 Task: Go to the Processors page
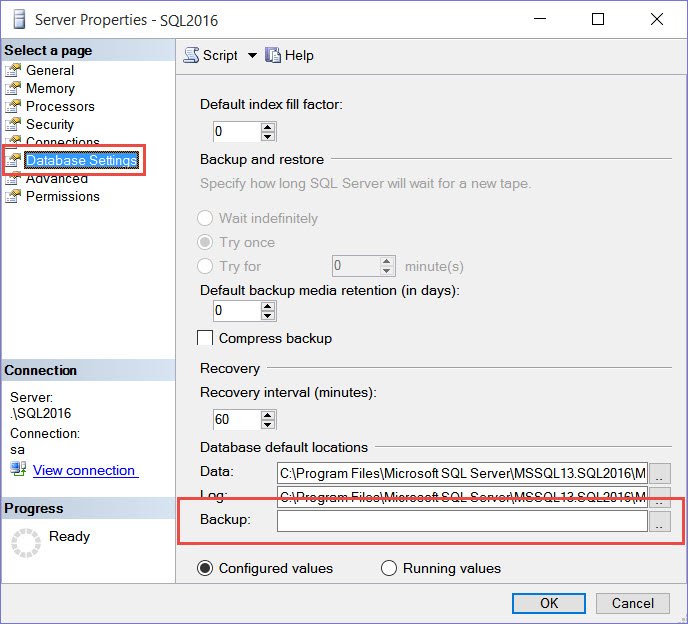click(x=60, y=106)
